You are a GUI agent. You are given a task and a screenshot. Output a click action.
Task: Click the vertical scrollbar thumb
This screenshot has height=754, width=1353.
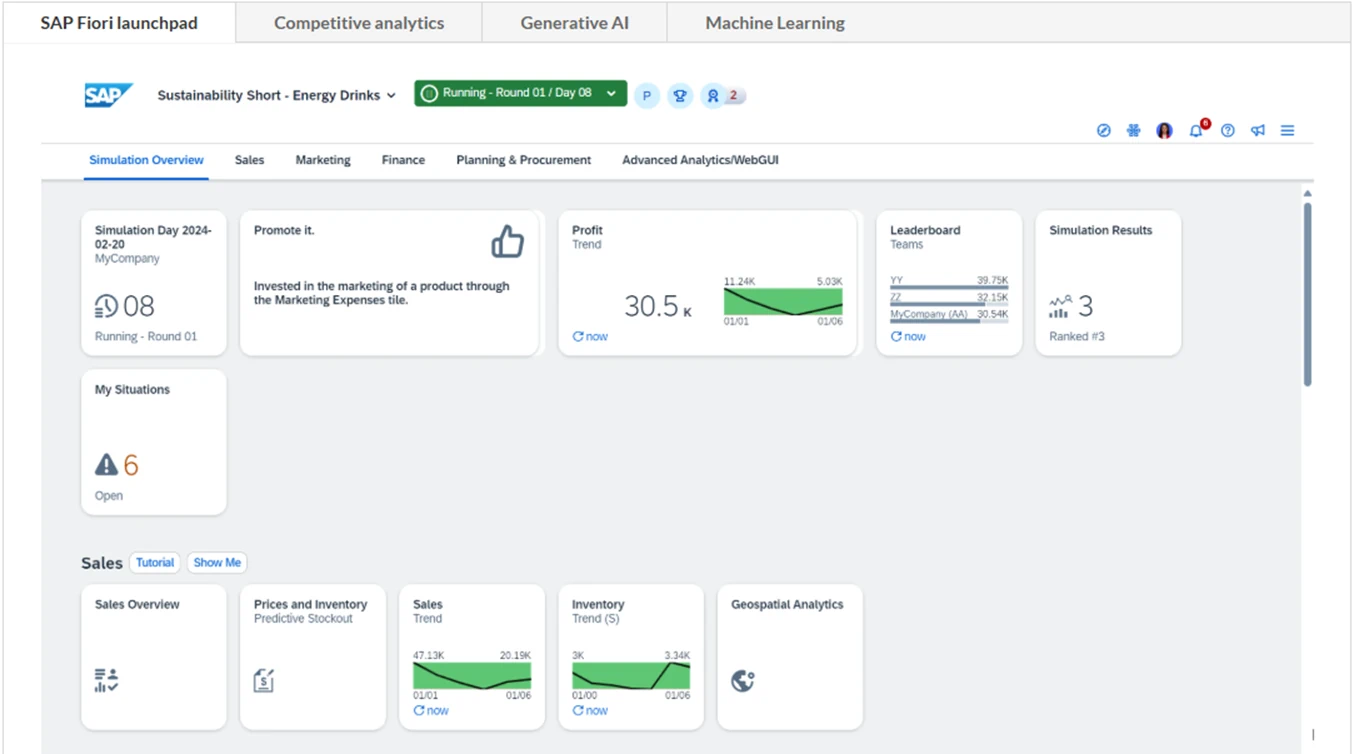(x=1307, y=294)
